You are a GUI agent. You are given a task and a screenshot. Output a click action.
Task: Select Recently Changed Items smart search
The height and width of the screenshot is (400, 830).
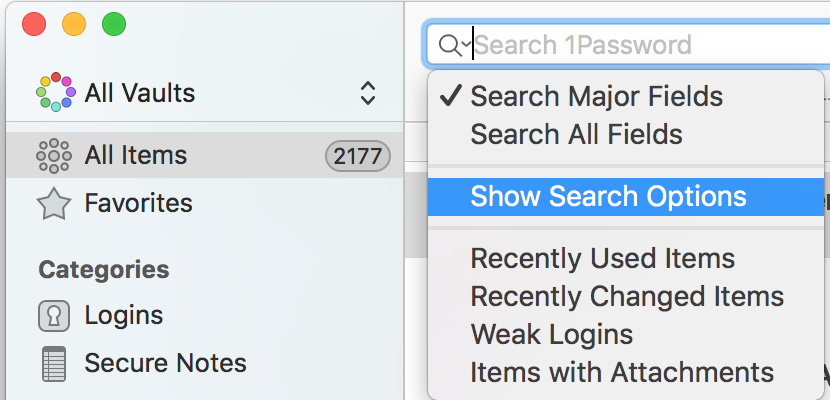[x=626, y=296]
